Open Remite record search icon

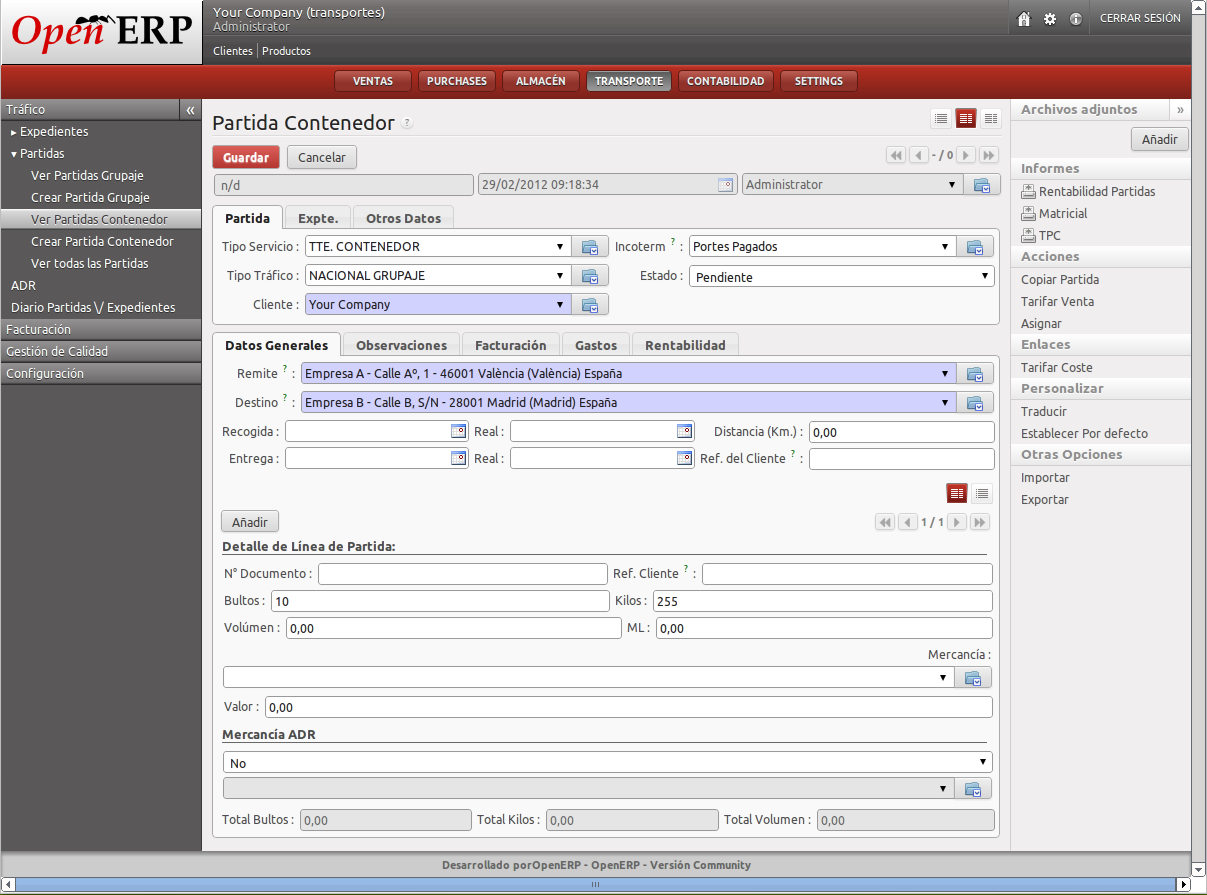pos(974,374)
